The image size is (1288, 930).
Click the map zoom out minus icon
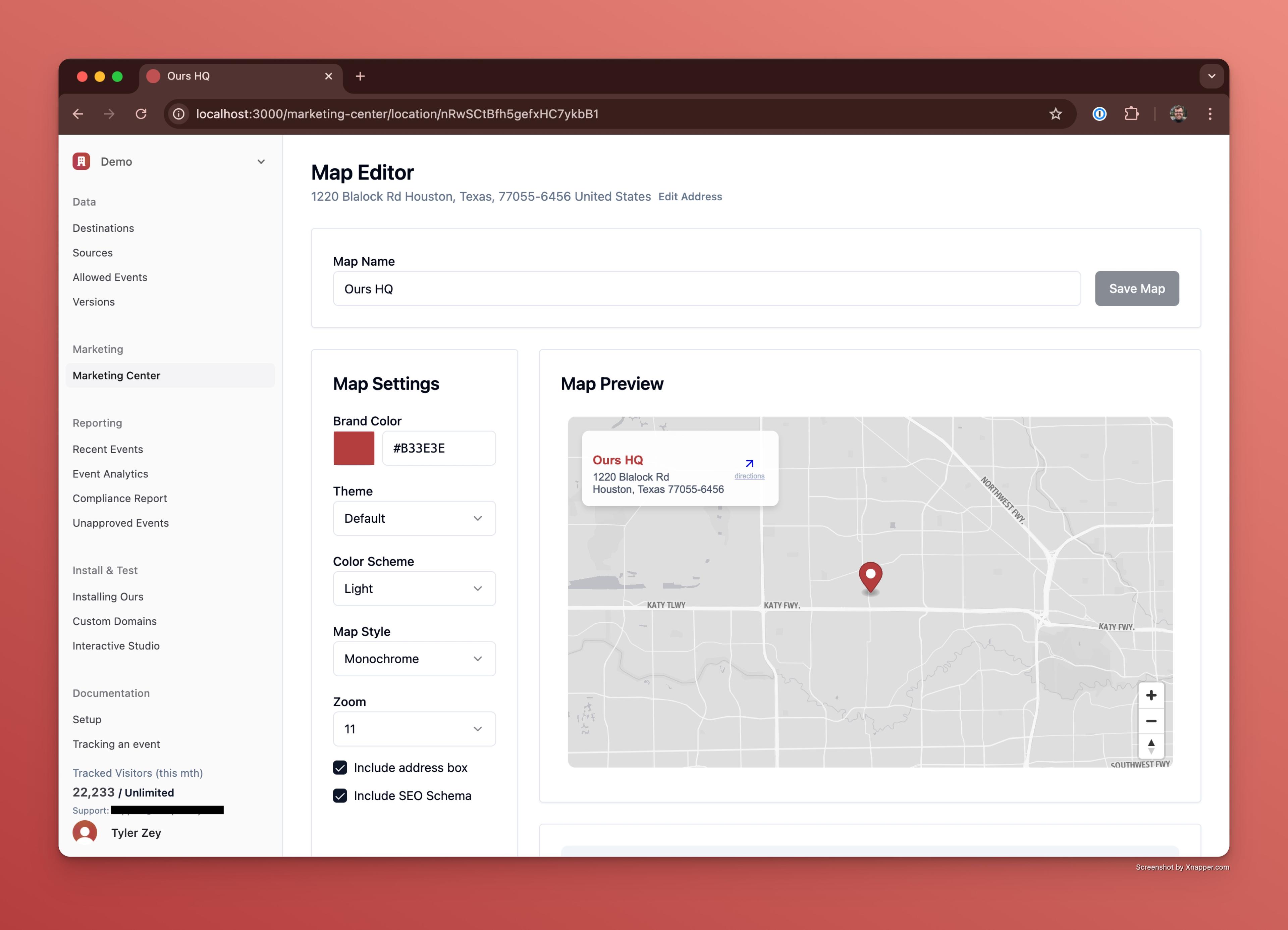point(1150,720)
